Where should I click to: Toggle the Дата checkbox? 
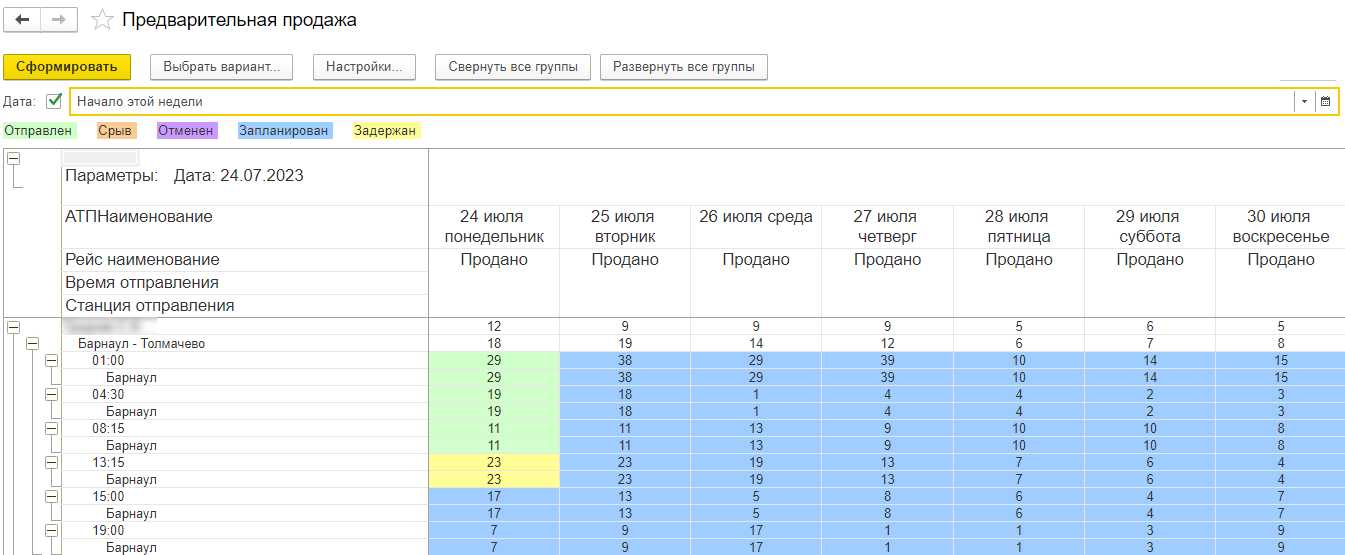coord(54,101)
